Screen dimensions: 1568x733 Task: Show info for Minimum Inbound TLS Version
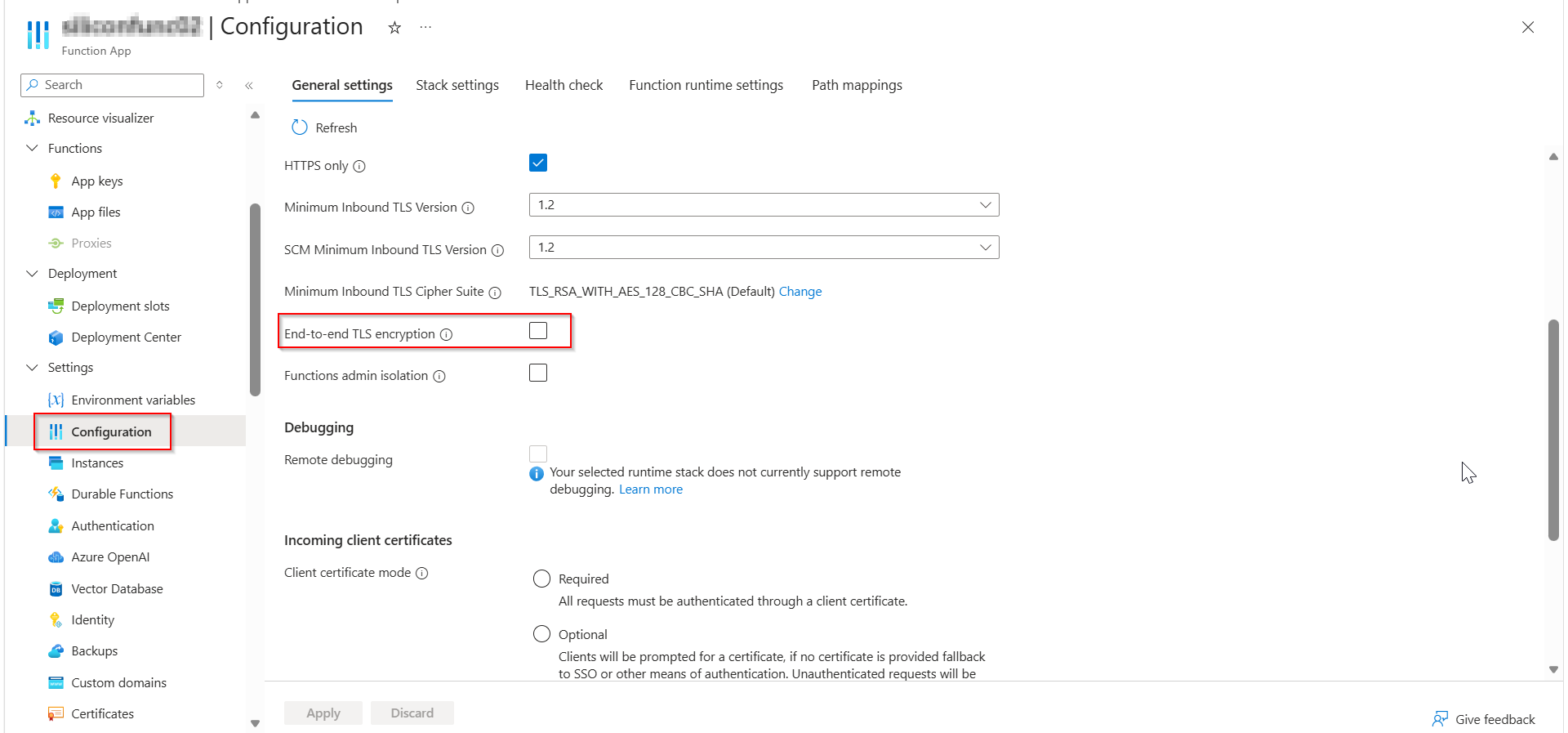tap(468, 208)
